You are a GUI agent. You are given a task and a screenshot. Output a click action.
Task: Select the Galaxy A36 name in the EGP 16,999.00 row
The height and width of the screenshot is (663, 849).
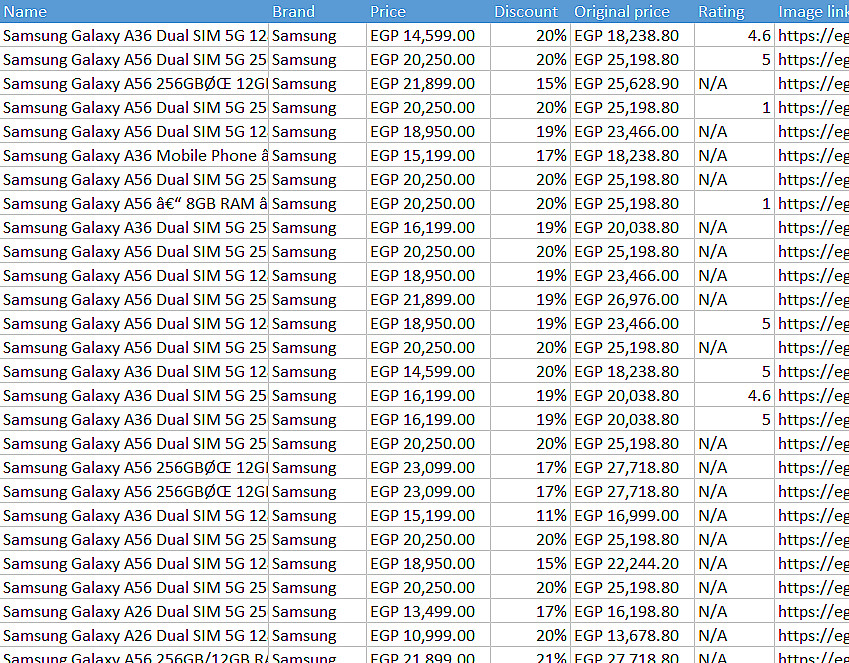[134, 516]
